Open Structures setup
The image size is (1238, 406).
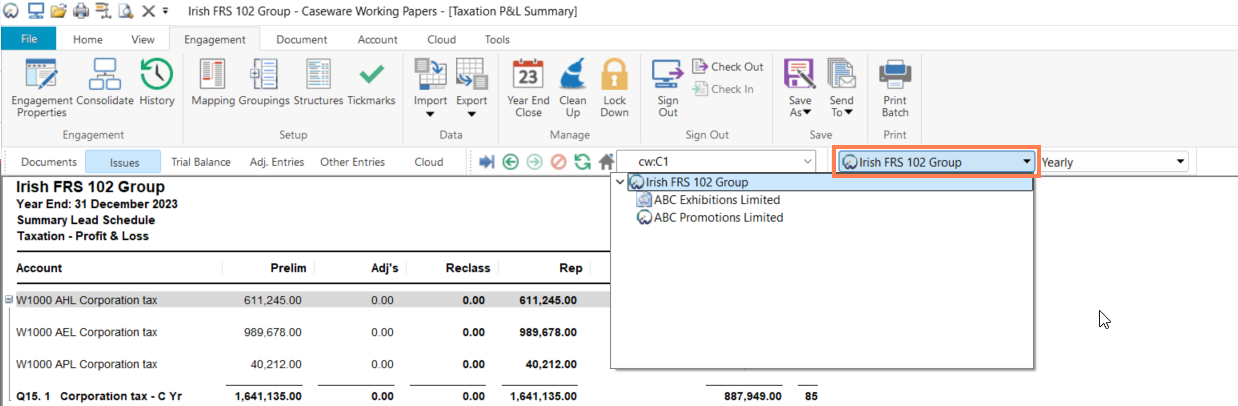[318, 82]
